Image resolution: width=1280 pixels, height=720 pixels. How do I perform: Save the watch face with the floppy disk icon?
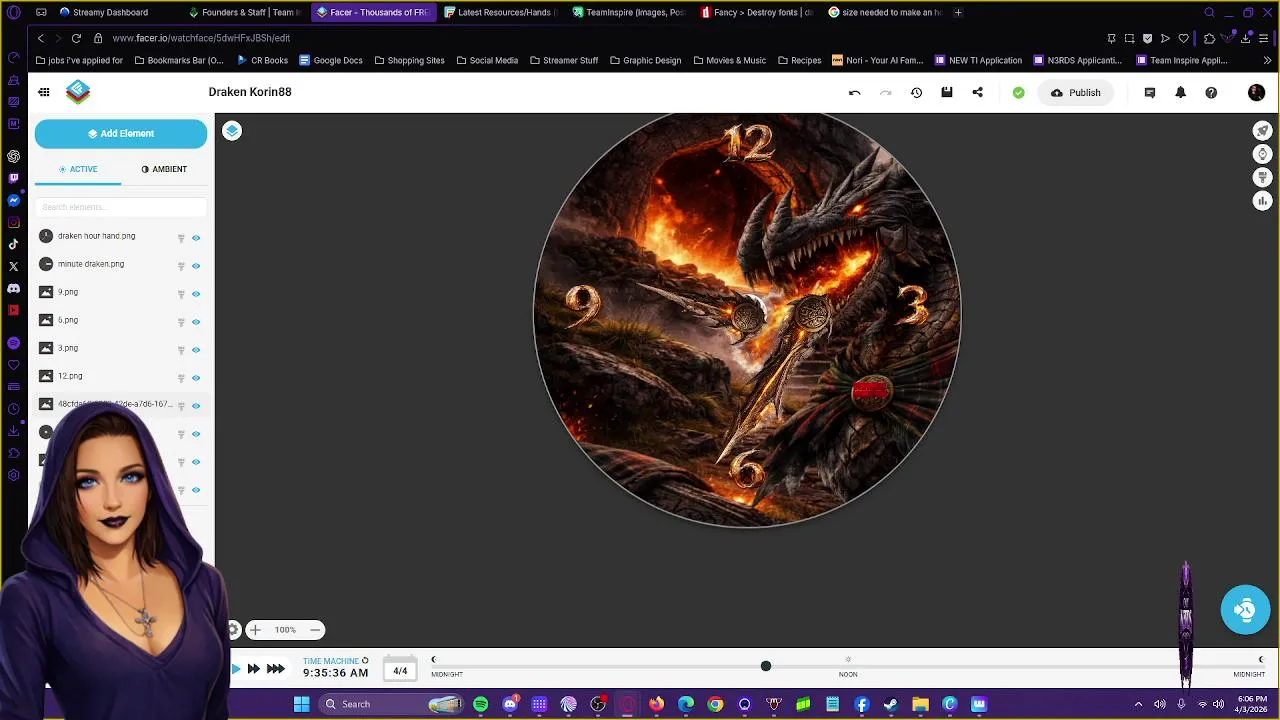pyautogui.click(x=947, y=93)
